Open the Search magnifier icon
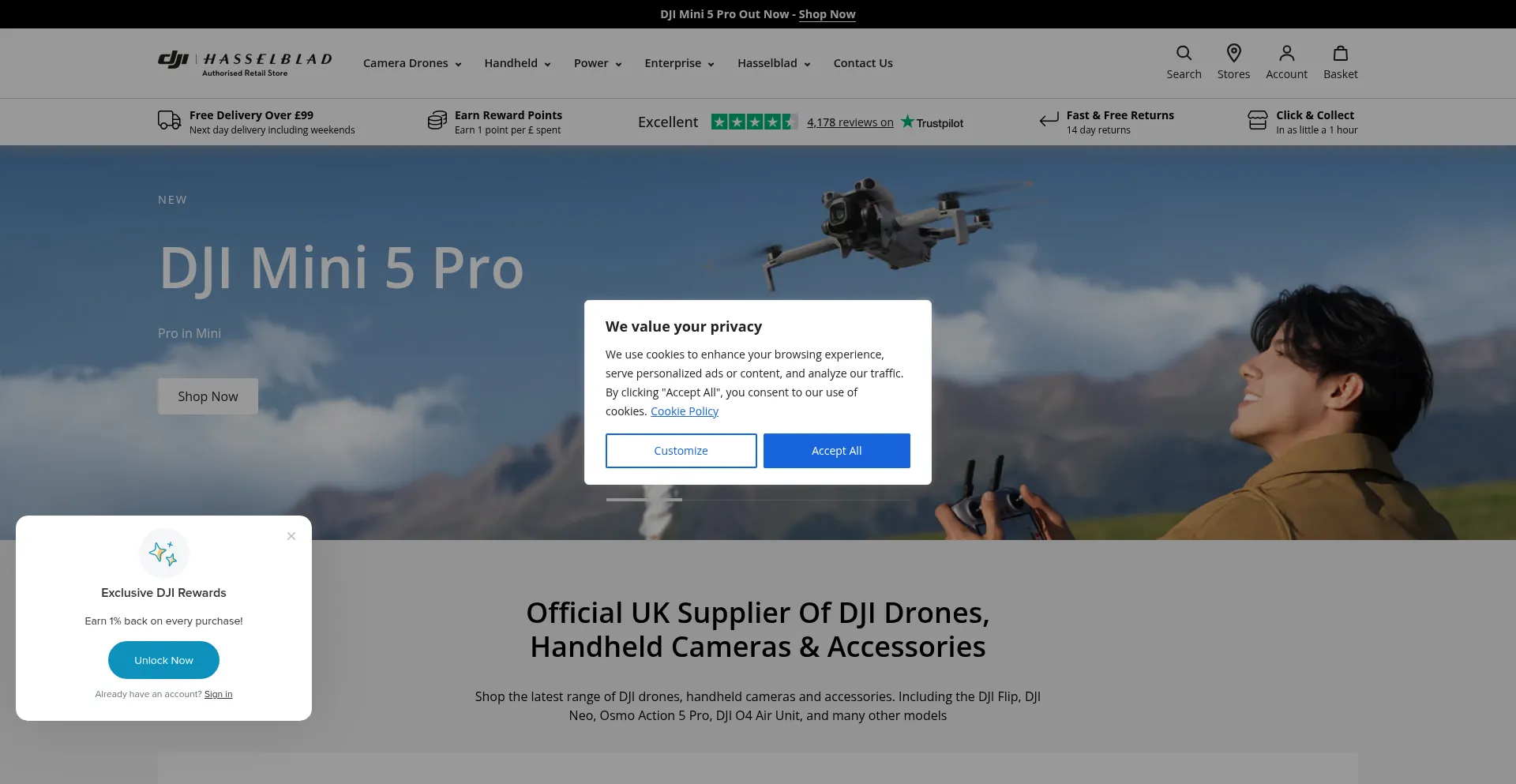This screenshot has width=1516, height=784. point(1184,53)
